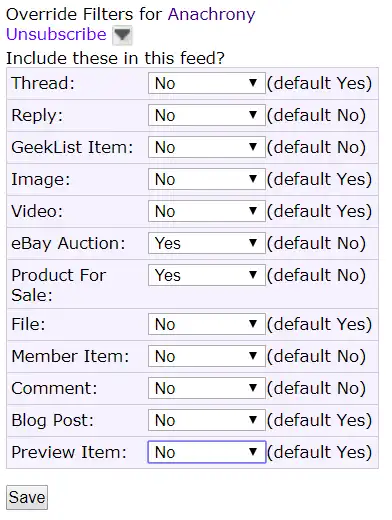Click the Thread row label
This screenshot has width=392, height=520.
click(x=43, y=83)
